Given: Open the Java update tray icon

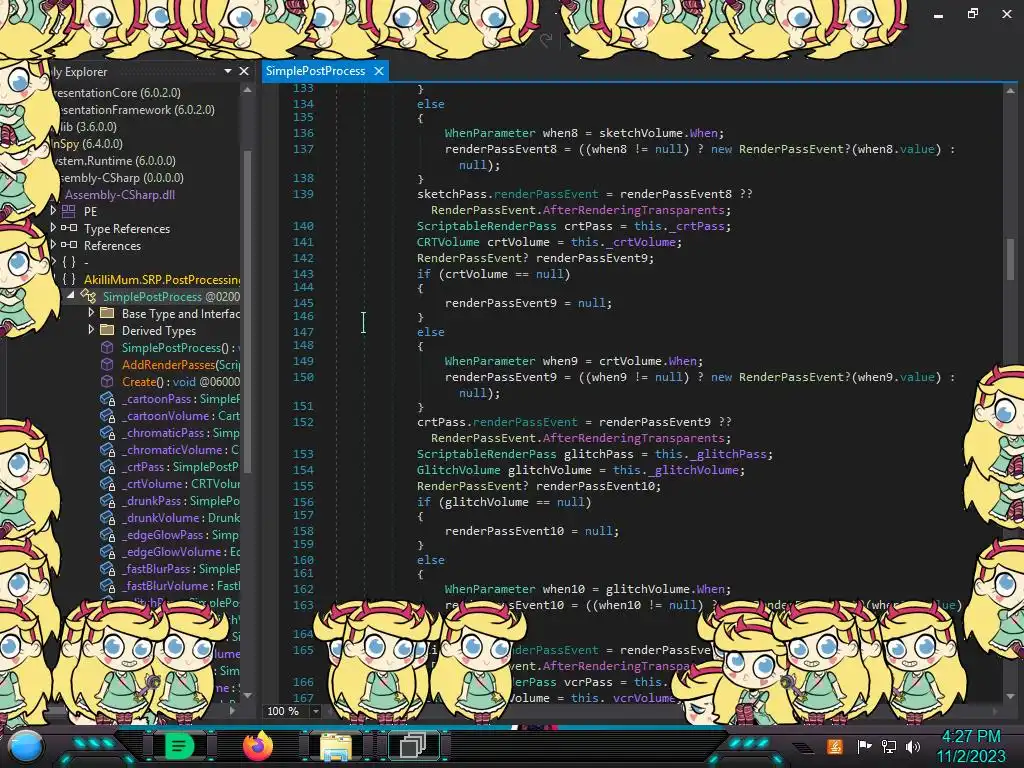Looking at the screenshot, I should 835,746.
